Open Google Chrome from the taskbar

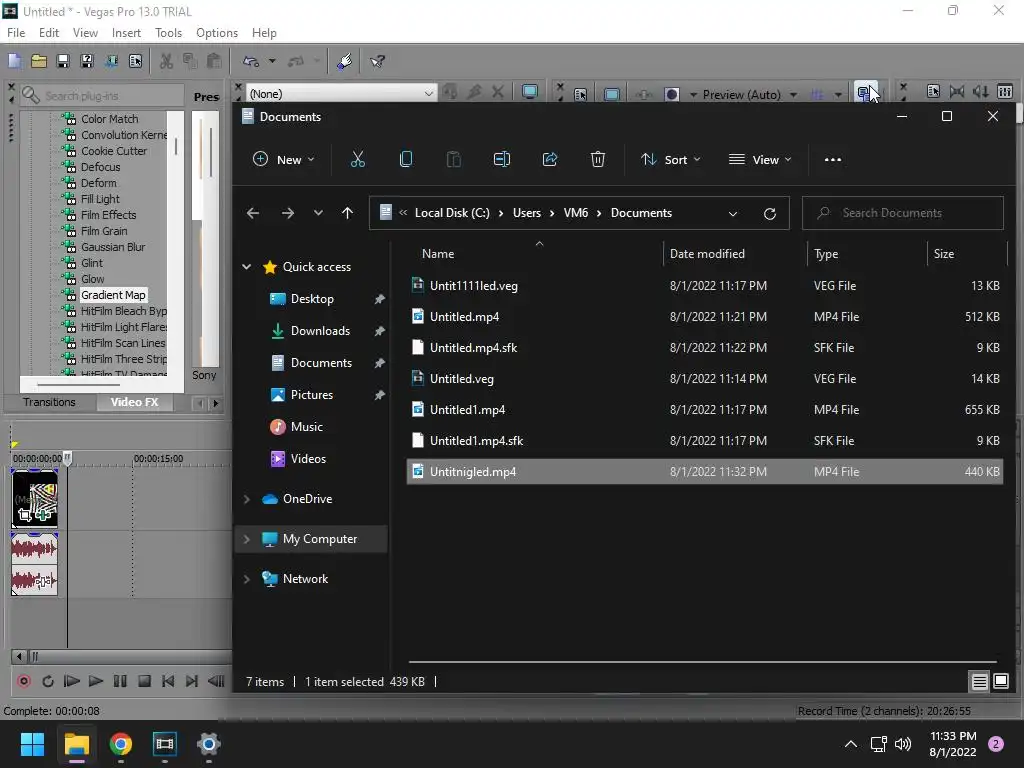(121, 744)
